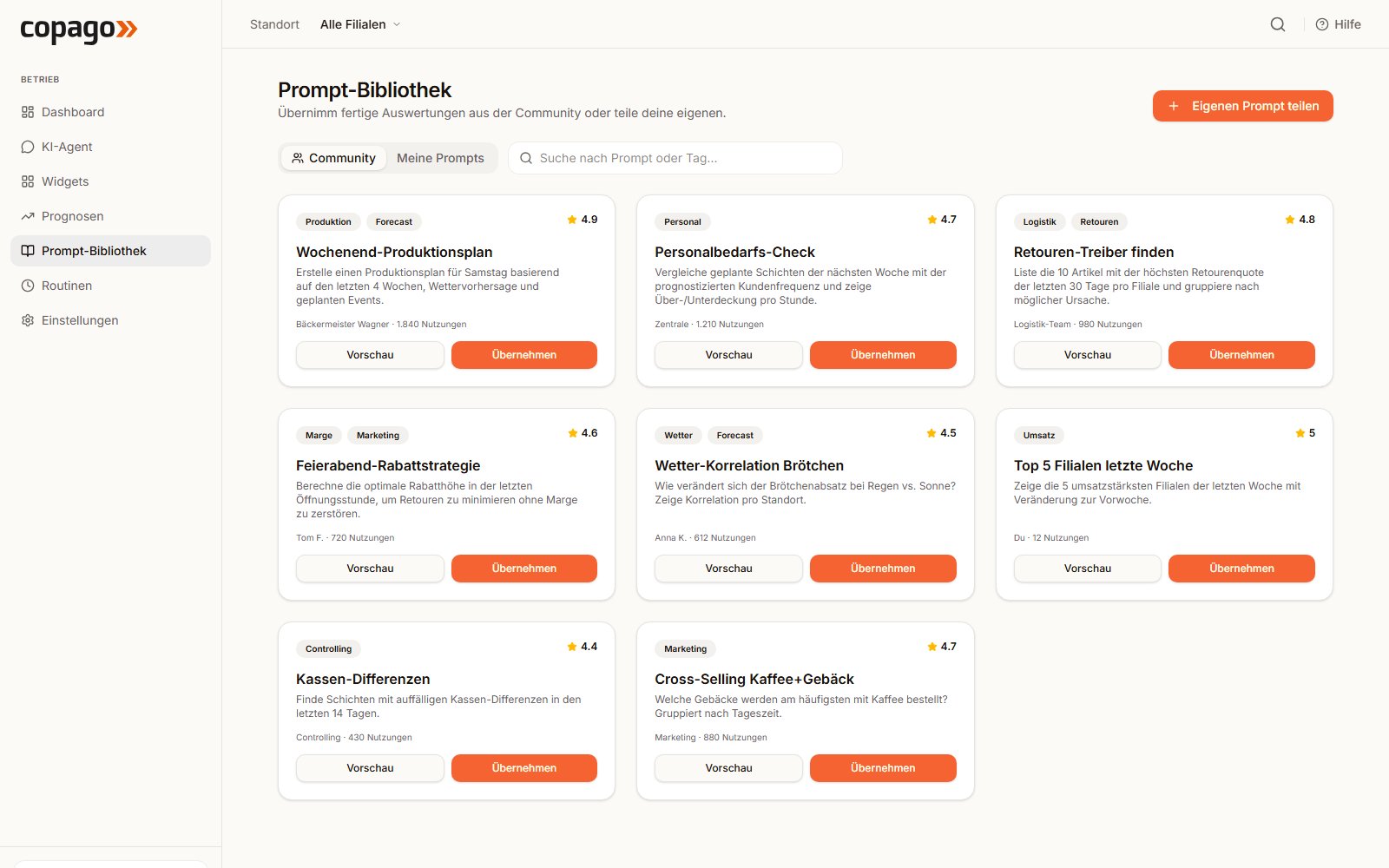The image size is (1389, 868).
Task: Click the Dashboard sidebar icon
Action: (28, 112)
